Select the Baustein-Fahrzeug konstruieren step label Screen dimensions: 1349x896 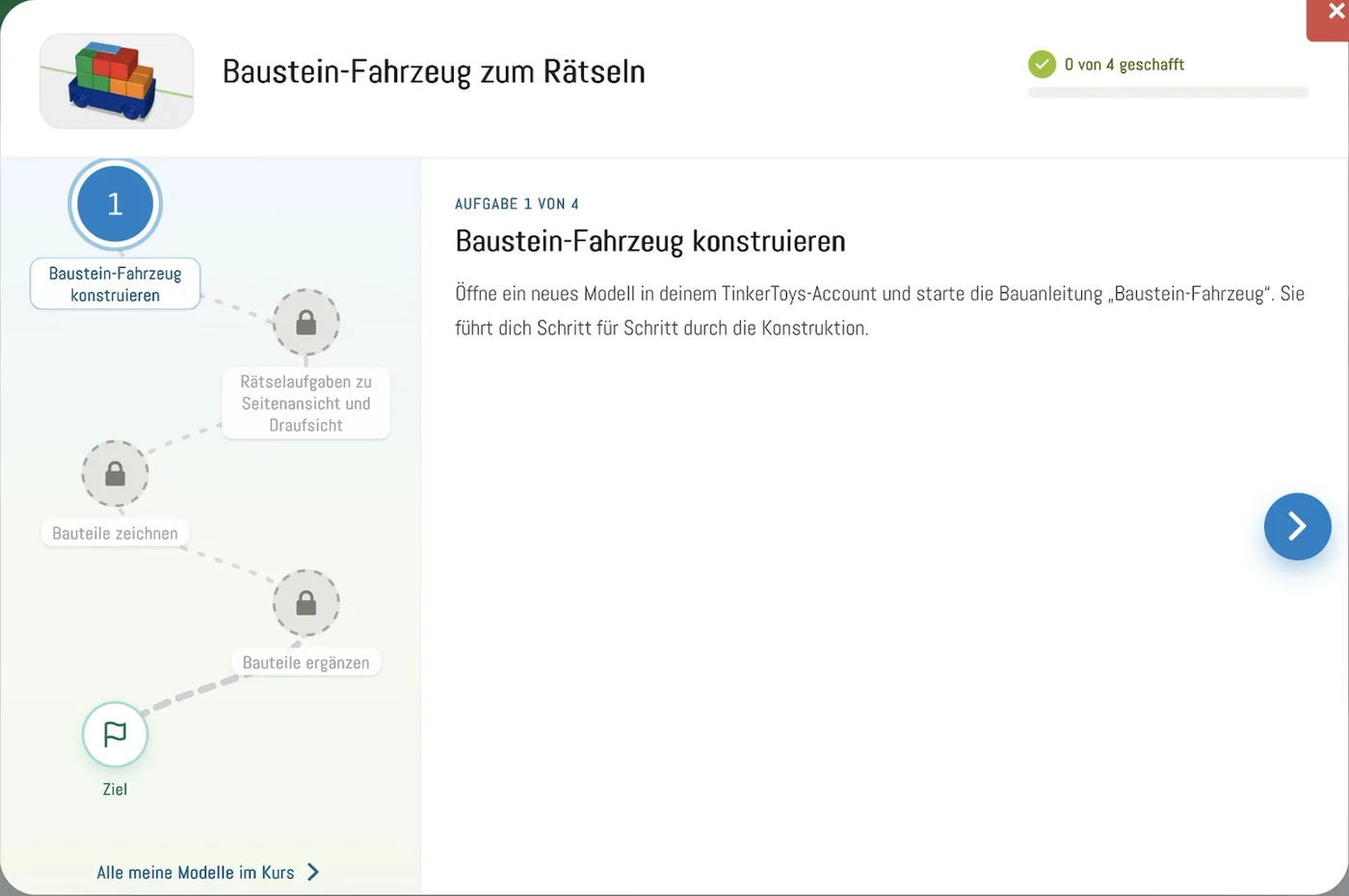pyautogui.click(x=115, y=284)
